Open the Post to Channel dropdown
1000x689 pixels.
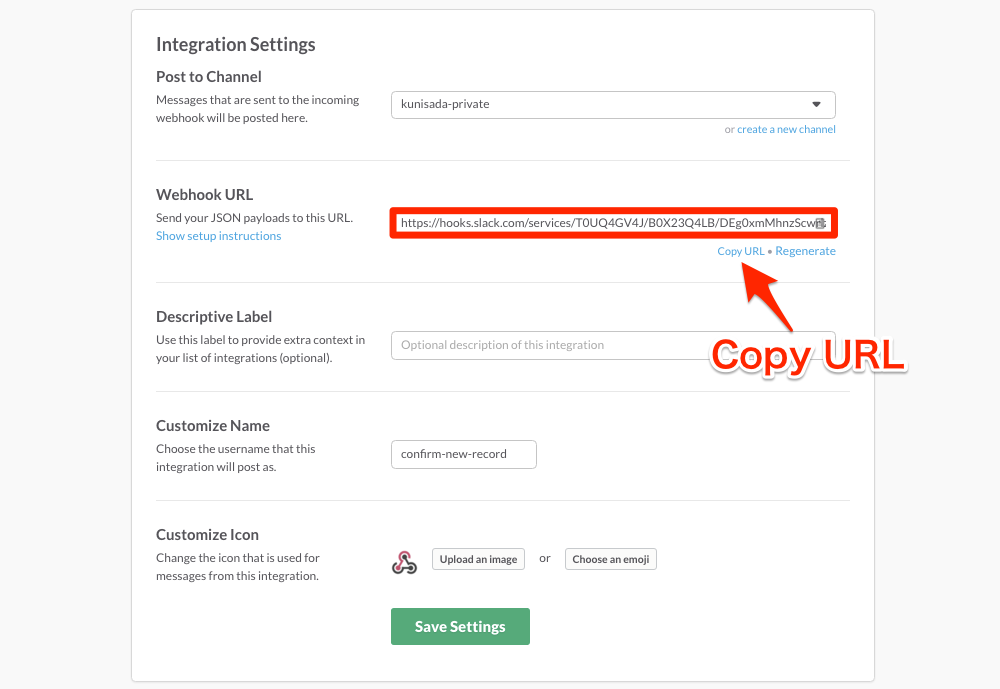(613, 105)
